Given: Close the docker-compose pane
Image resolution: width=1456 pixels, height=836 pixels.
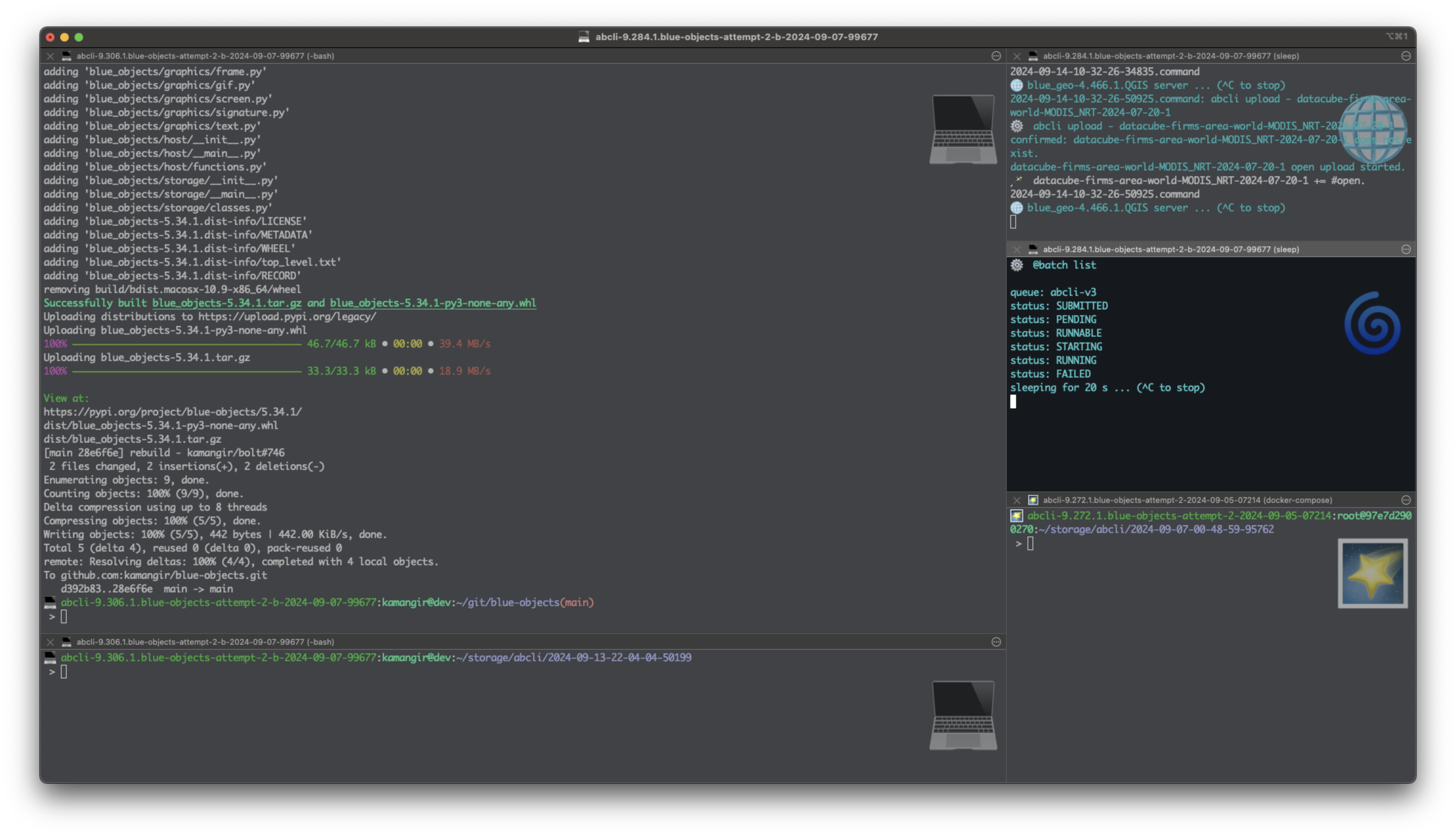Looking at the screenshot, I should tap(1016, 500).
